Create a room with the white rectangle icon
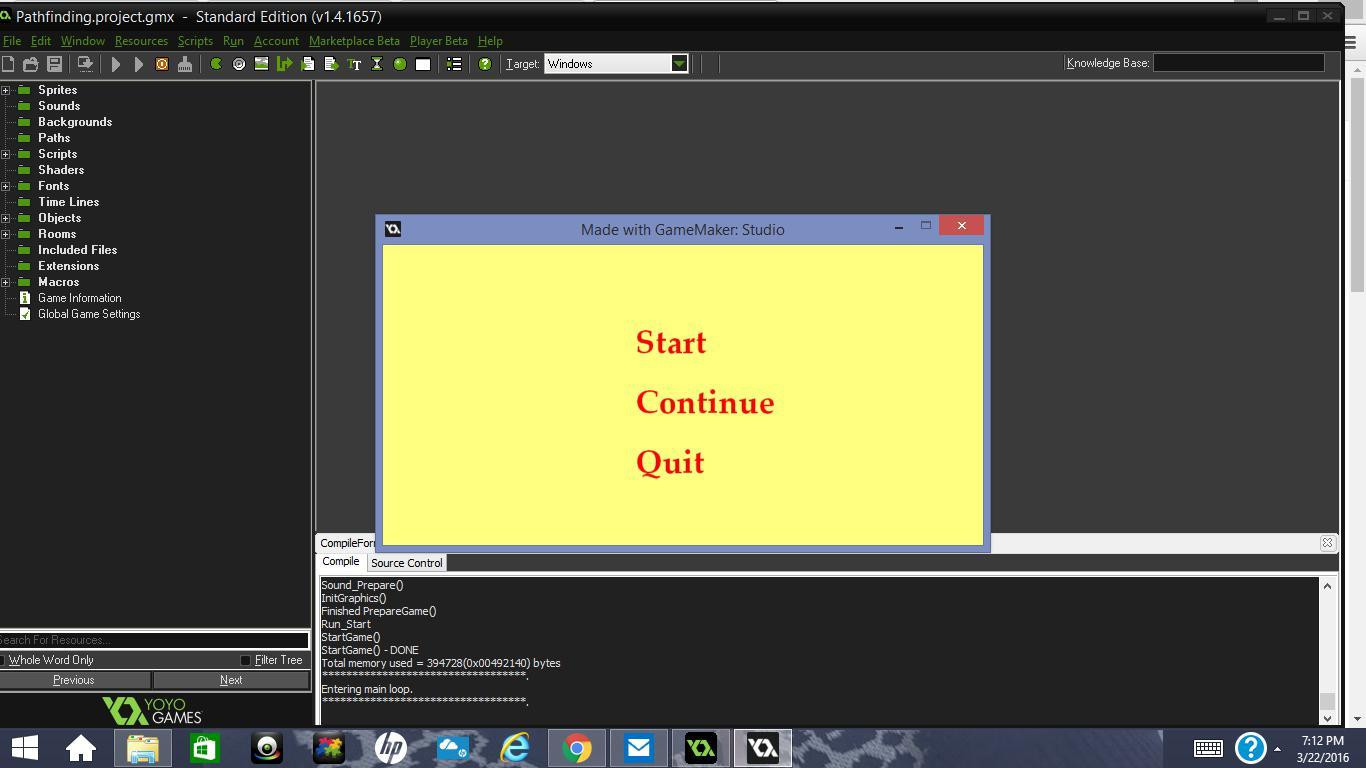 coord(423,64)
